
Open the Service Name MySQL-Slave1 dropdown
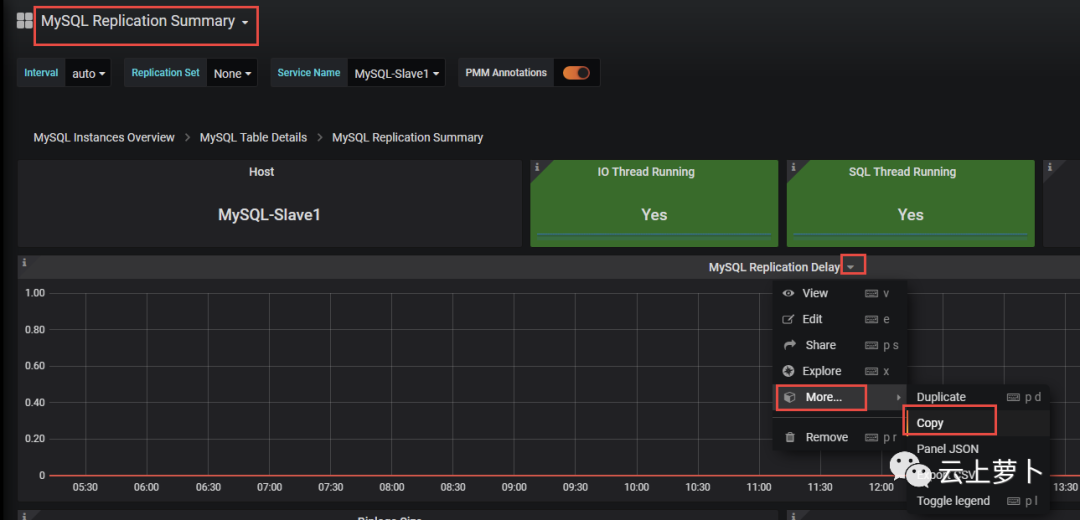(x=396, y=73)
